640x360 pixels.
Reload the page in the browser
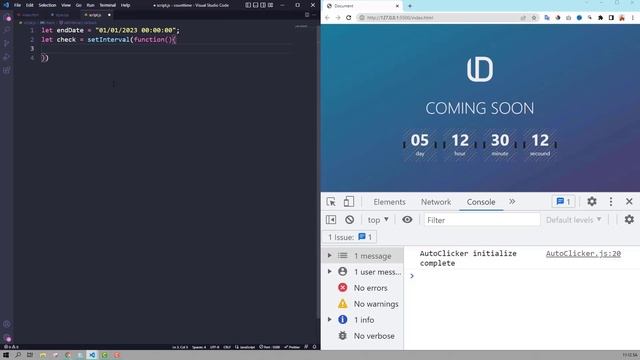pos(349,18)
